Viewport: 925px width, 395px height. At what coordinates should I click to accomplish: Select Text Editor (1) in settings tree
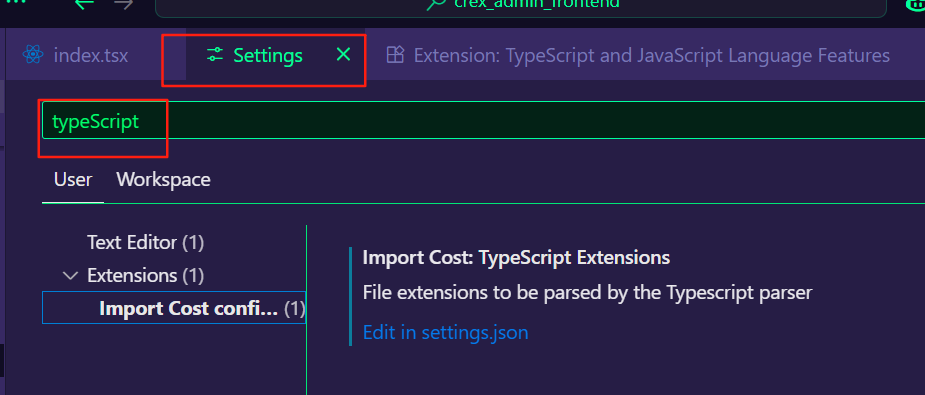point(146,242)
